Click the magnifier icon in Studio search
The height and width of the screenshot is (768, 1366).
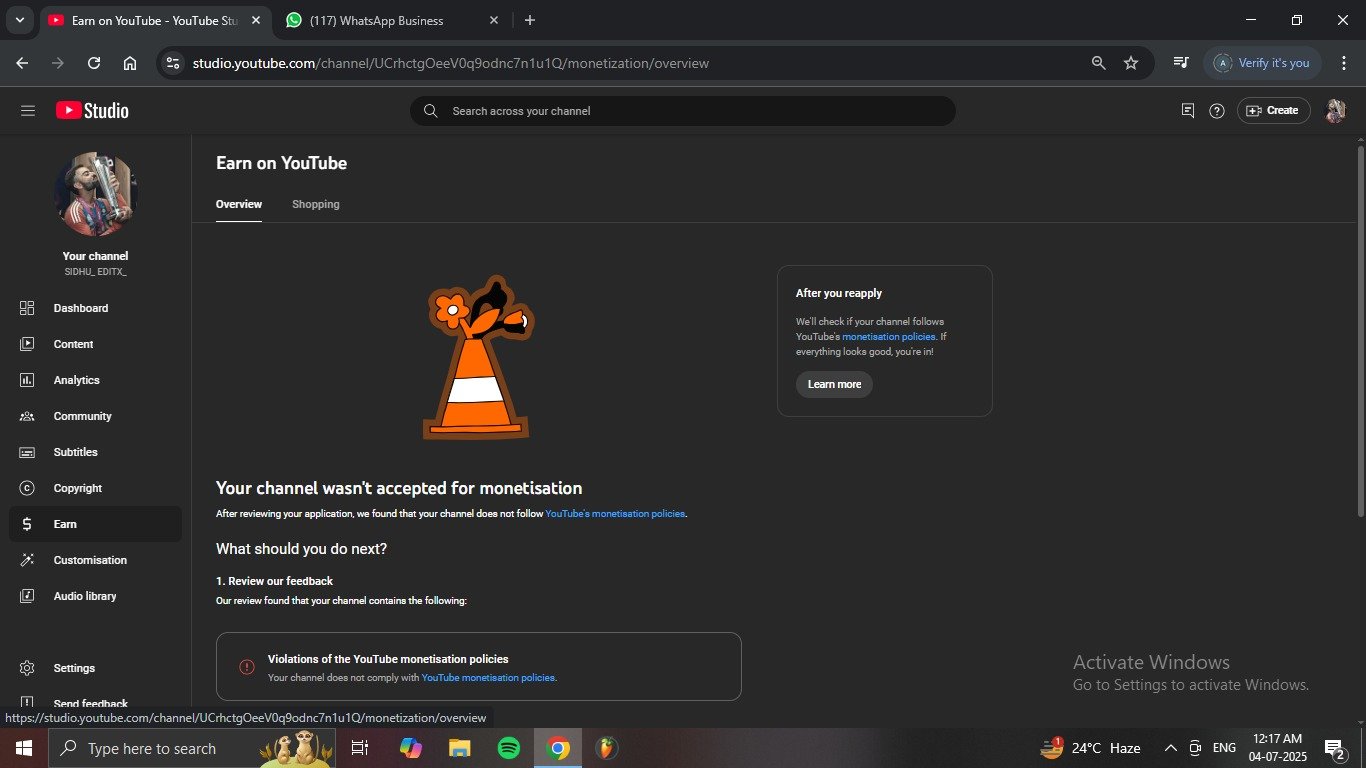[x=431, y=111]
